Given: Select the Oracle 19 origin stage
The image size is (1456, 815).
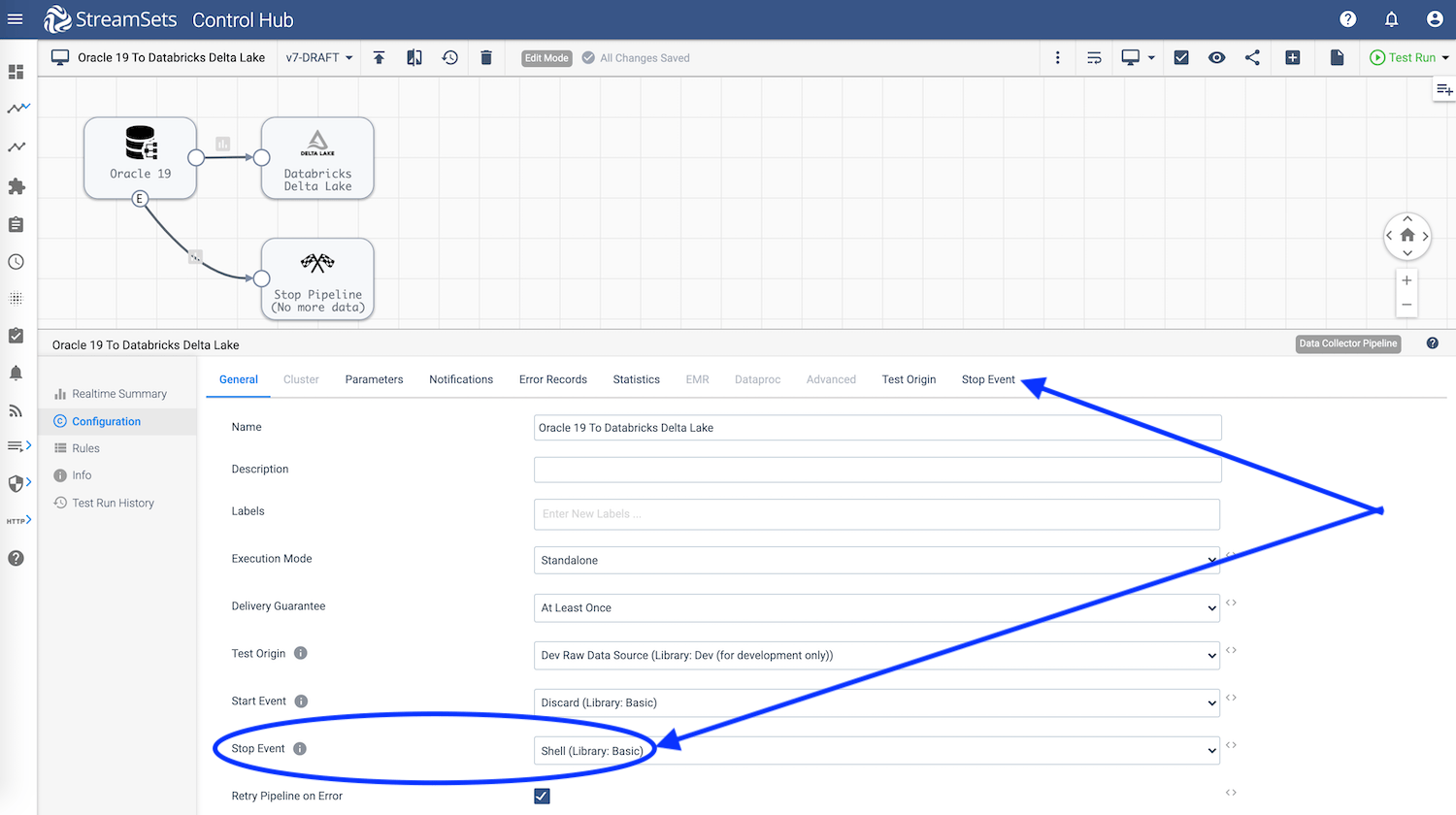Looking at the screenshot, I should point(140,157).
